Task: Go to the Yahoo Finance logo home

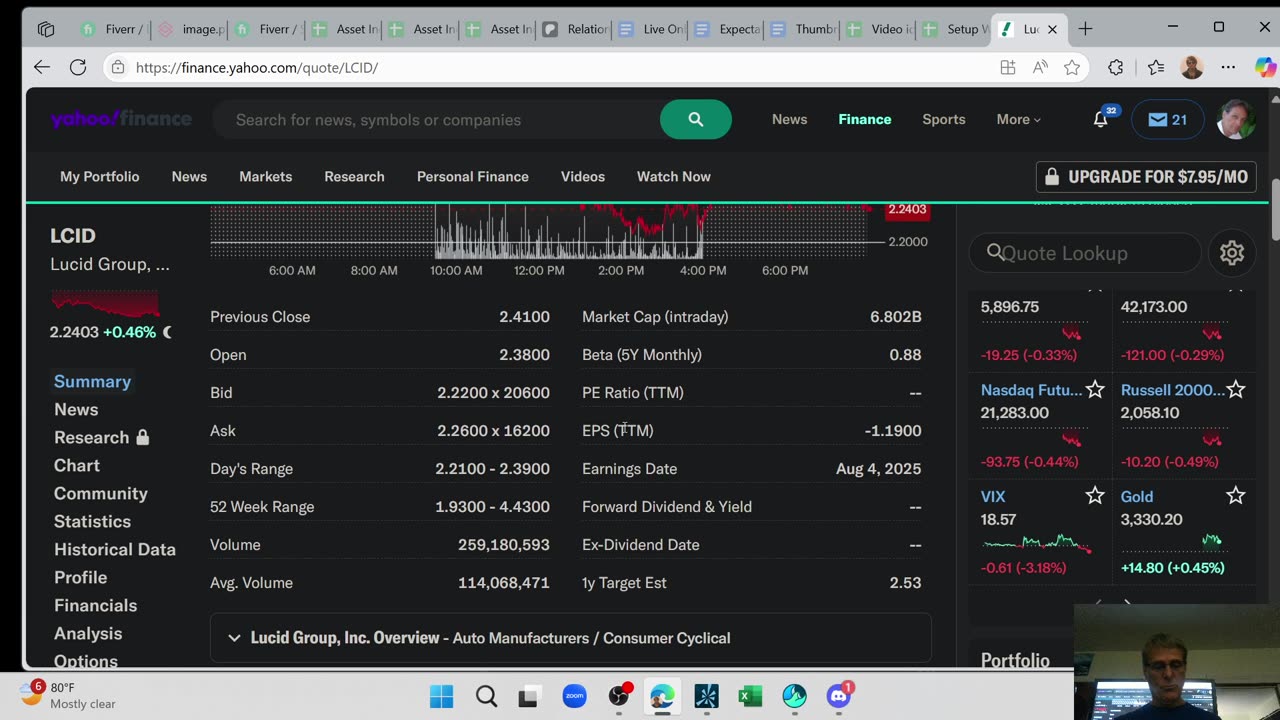Action: (121, 119)
